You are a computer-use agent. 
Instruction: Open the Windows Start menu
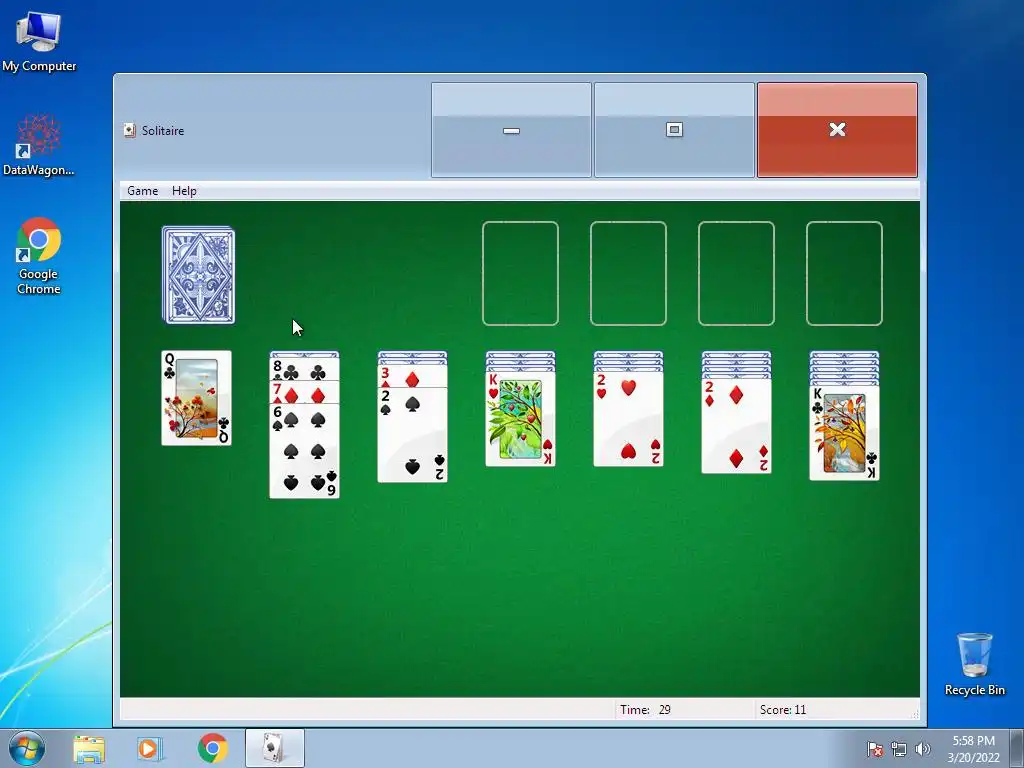pos(27,748)
